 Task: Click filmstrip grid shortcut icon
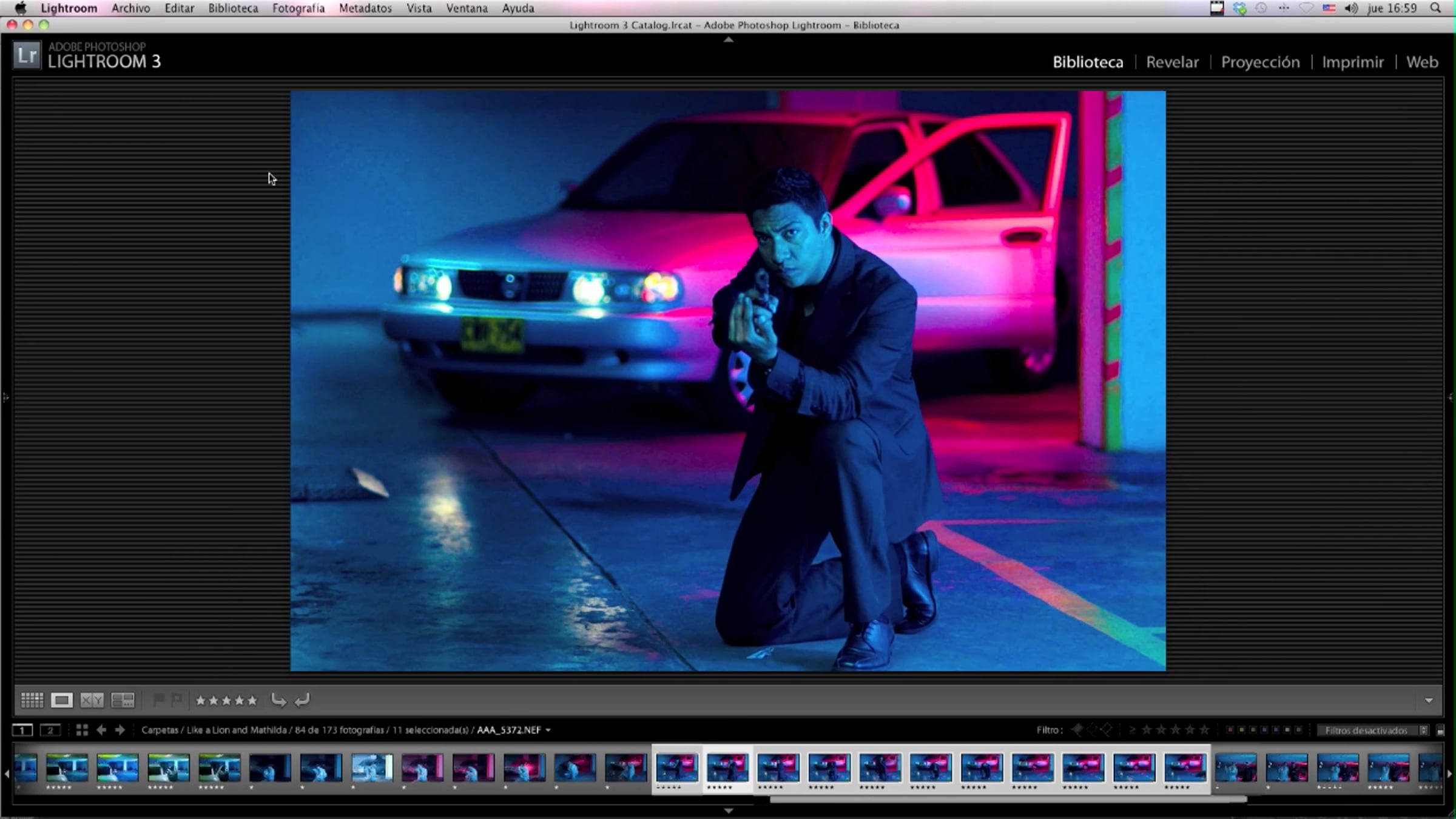coord(82,730)
